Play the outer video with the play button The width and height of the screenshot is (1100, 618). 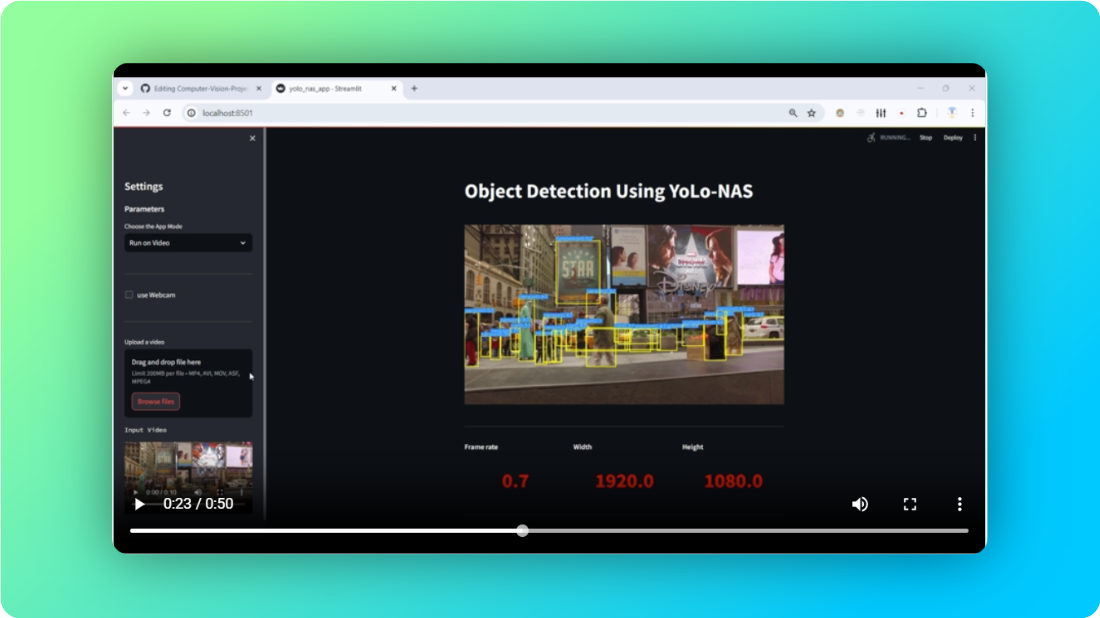(x=139, y=504)
